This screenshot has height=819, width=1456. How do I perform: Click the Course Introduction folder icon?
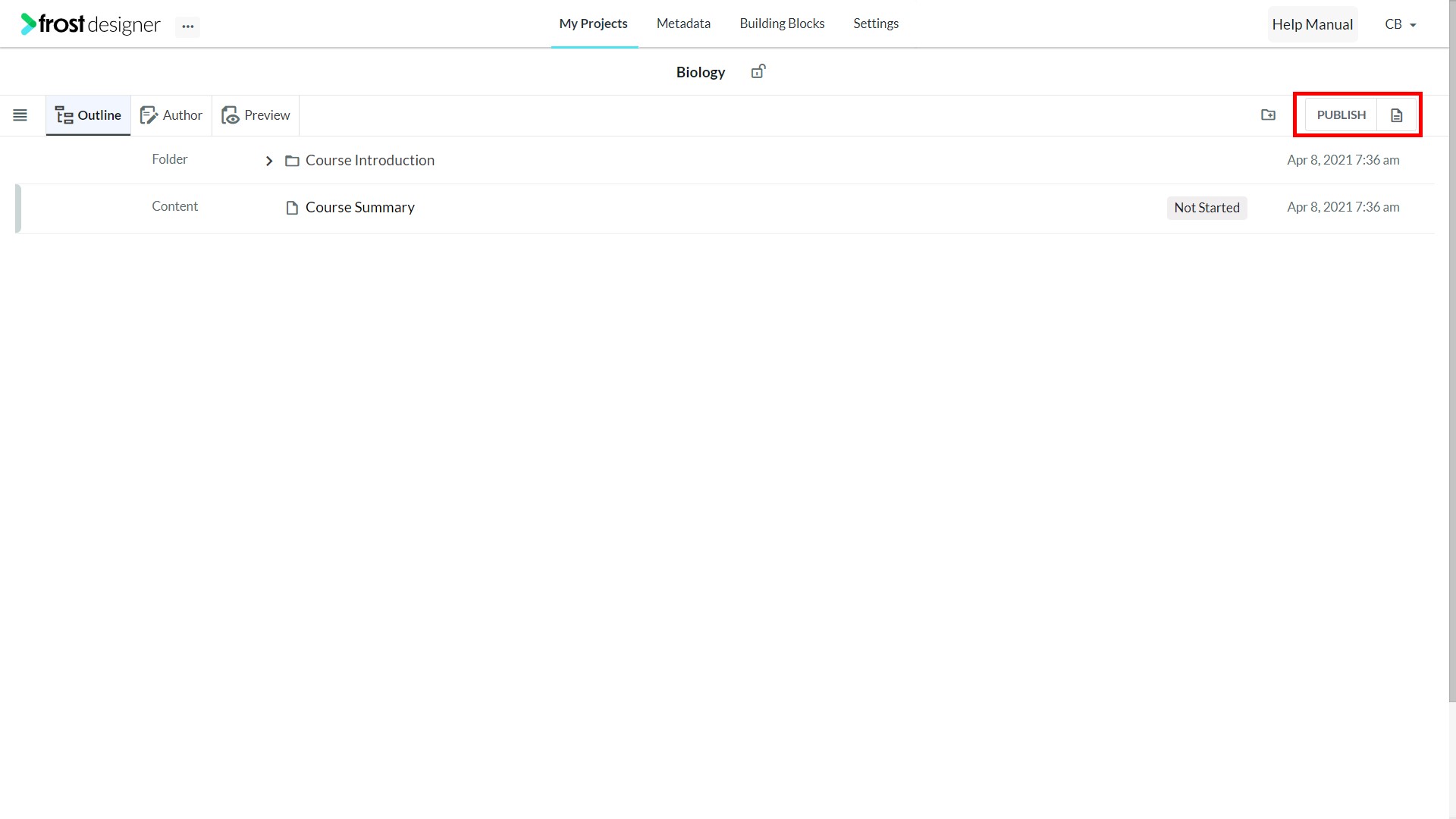tap(292, 161)
